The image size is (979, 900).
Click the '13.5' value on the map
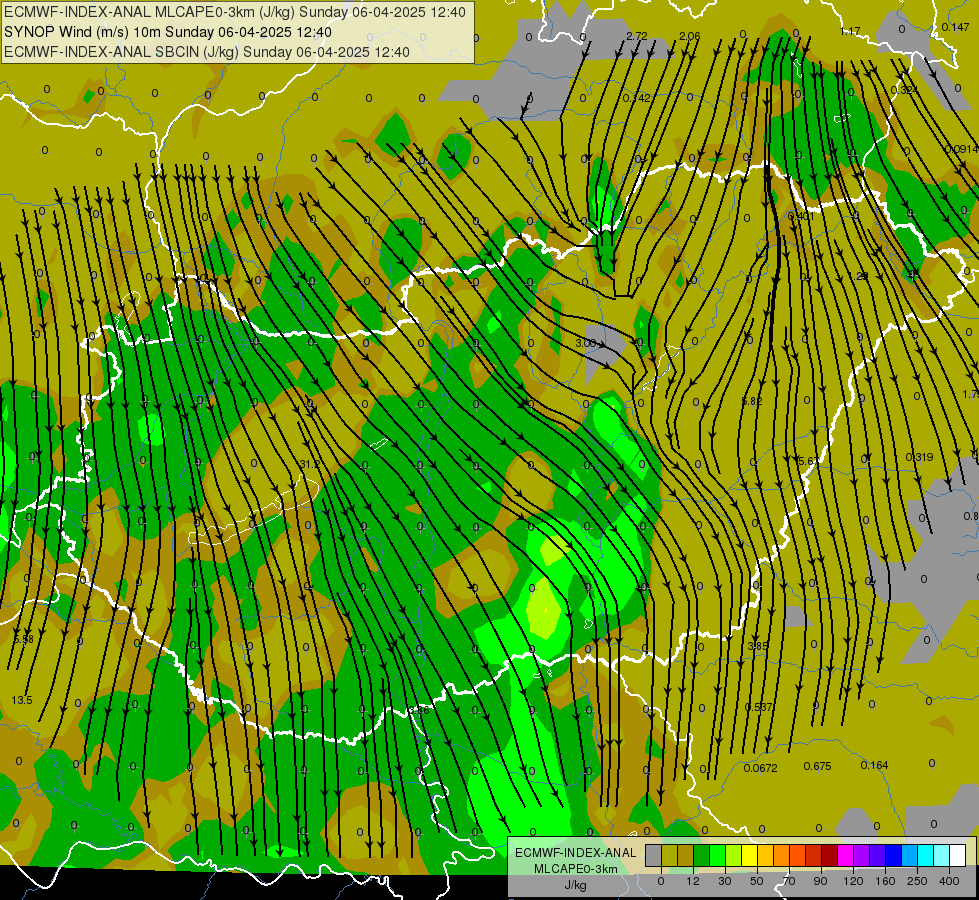coord(22,700)
